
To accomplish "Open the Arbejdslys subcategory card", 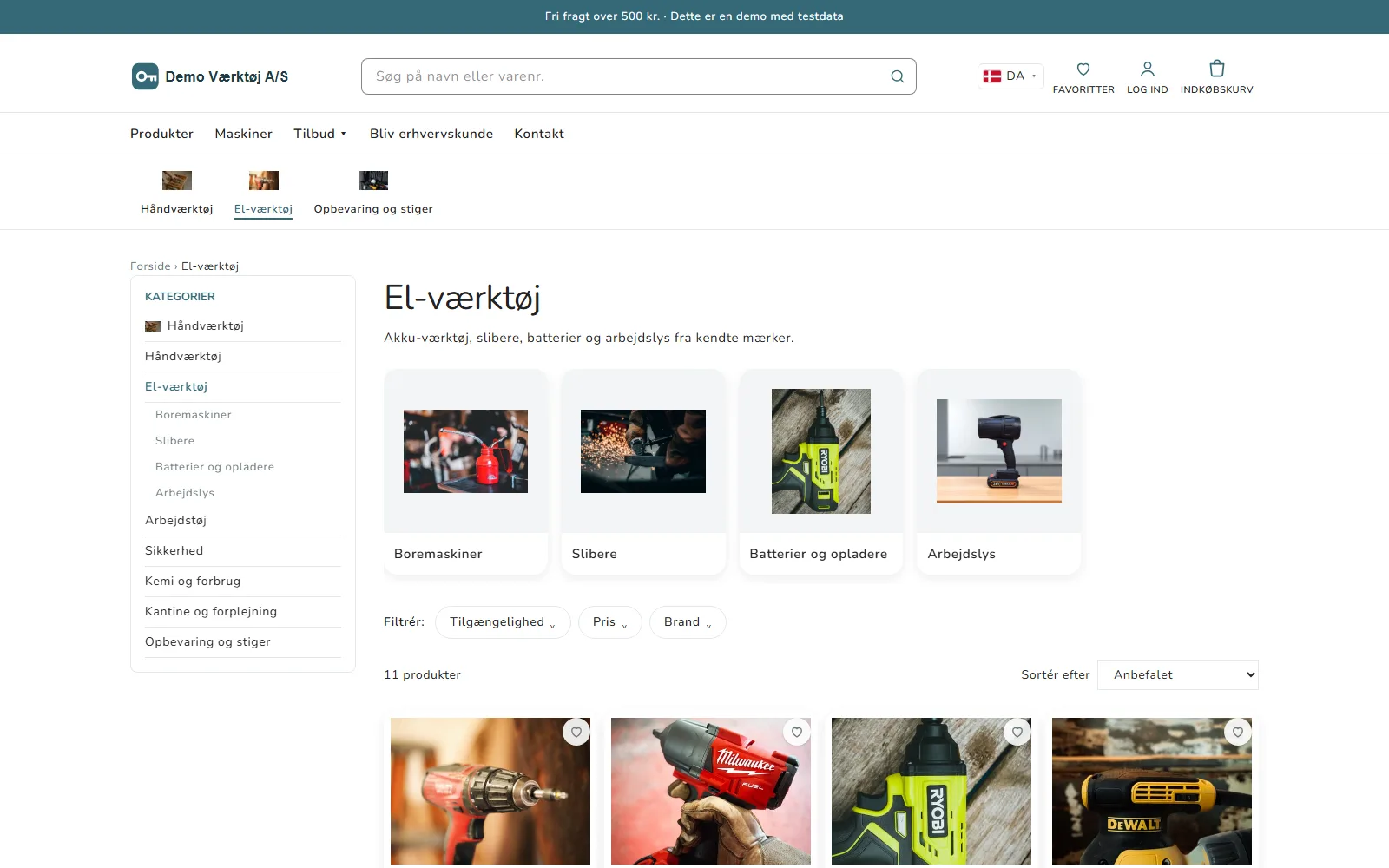I will [999, 472].
